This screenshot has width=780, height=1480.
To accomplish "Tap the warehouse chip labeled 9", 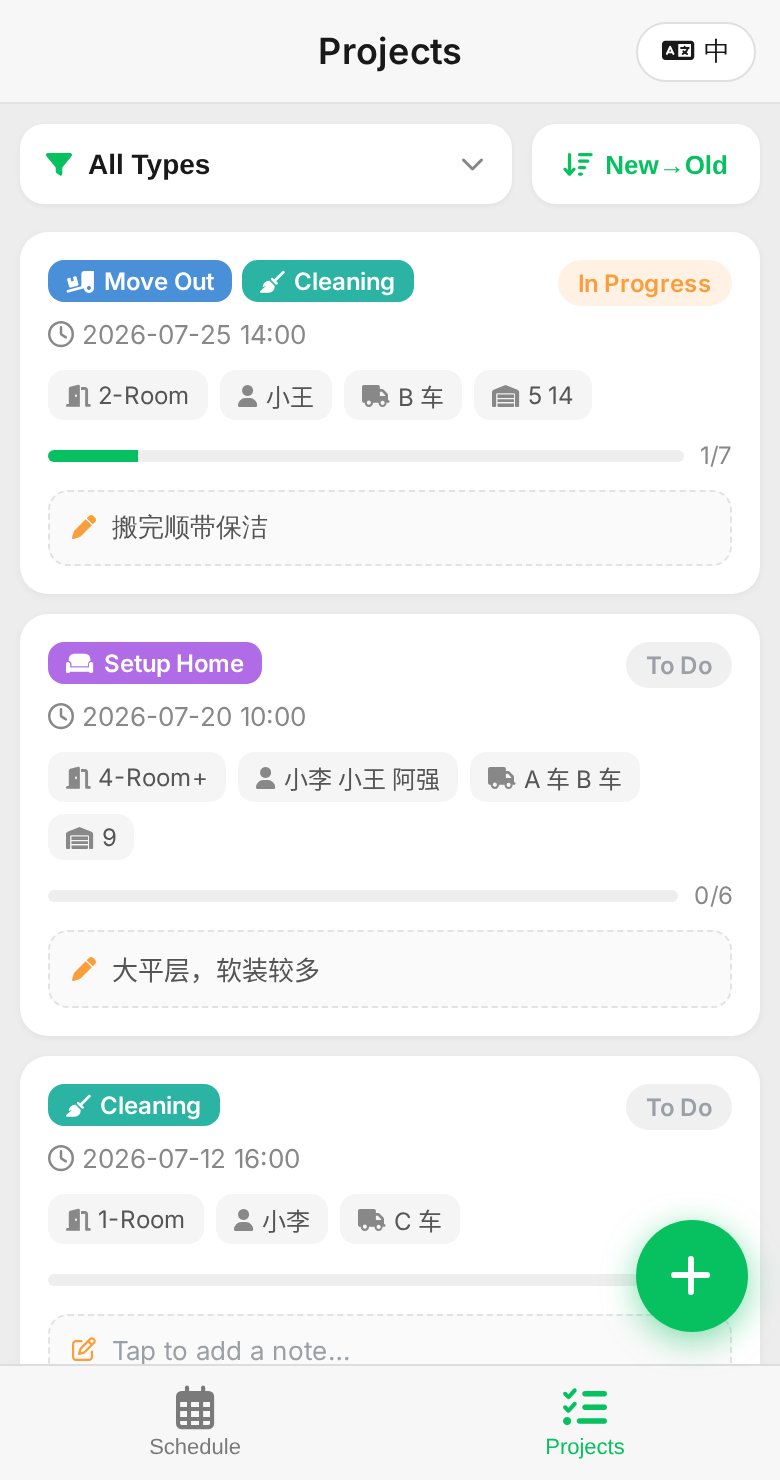I will pyautogui.click(x=91, y=837).
